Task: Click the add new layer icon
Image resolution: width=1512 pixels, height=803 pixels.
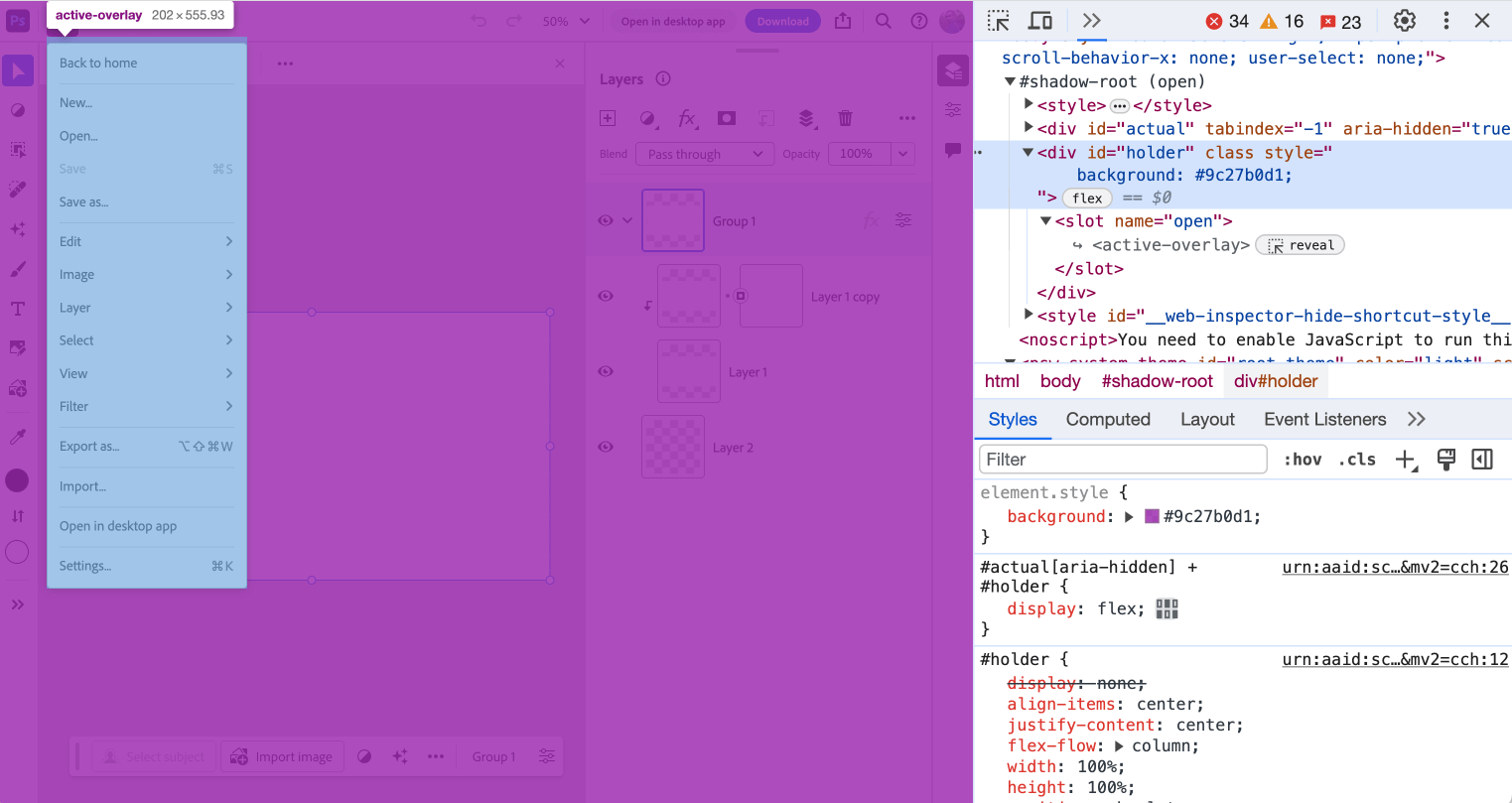Action: (x=608, y=118)
